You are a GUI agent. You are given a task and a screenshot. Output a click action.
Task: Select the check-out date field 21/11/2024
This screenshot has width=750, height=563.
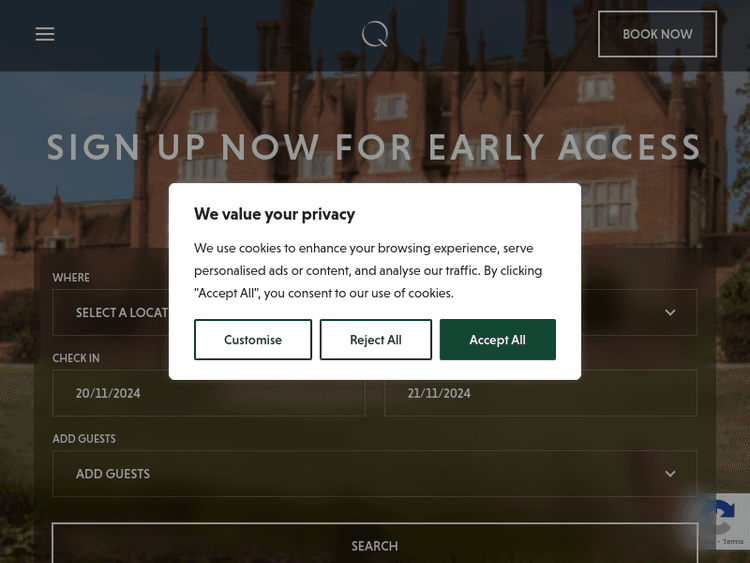coord(540,393)
